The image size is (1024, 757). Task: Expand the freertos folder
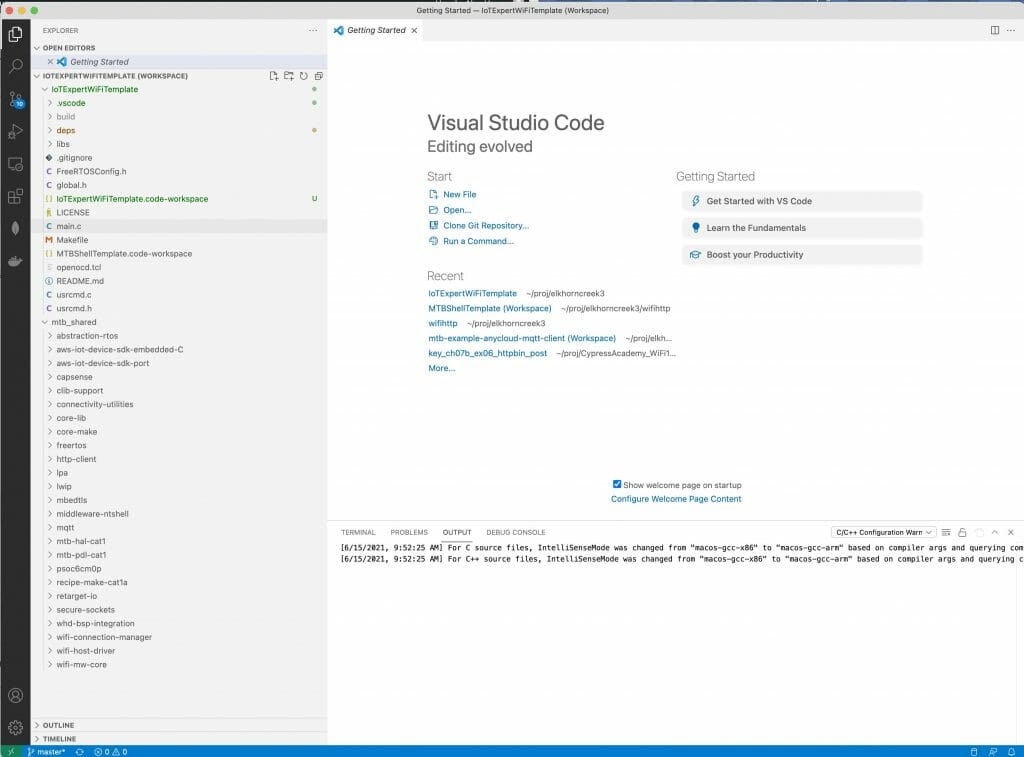point(50,445)
